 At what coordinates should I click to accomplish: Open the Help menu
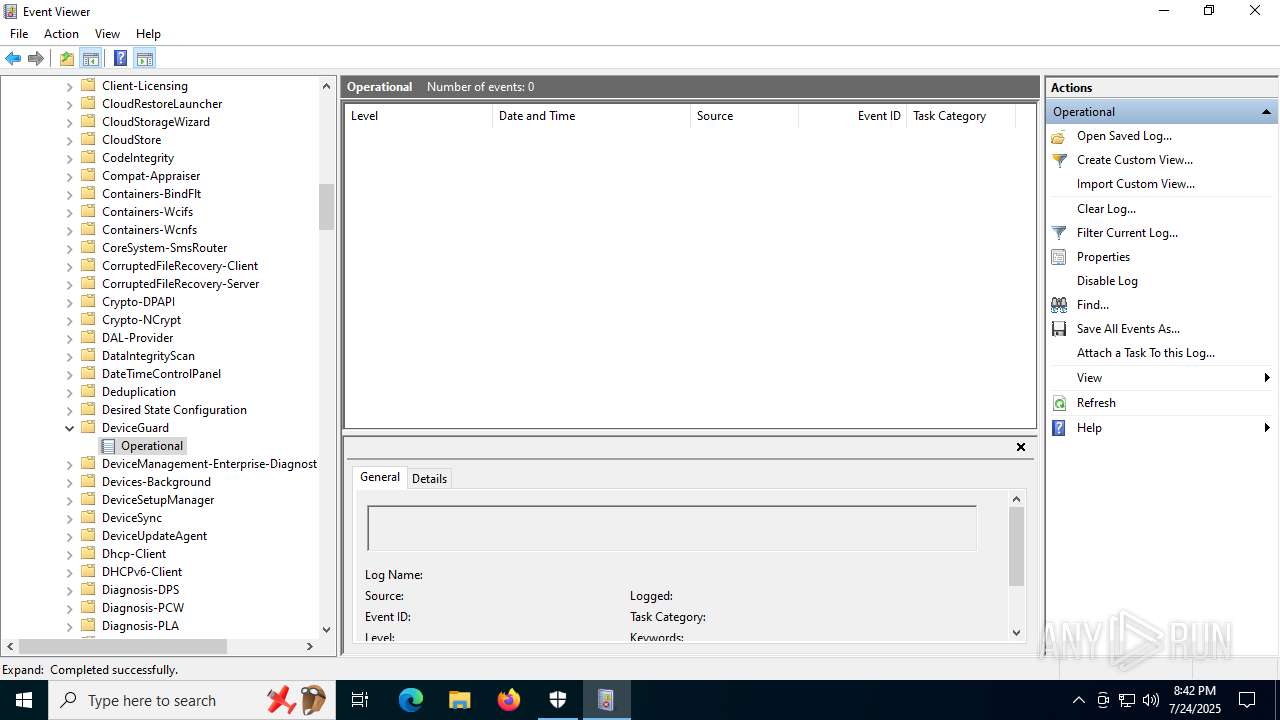point(148,34)
